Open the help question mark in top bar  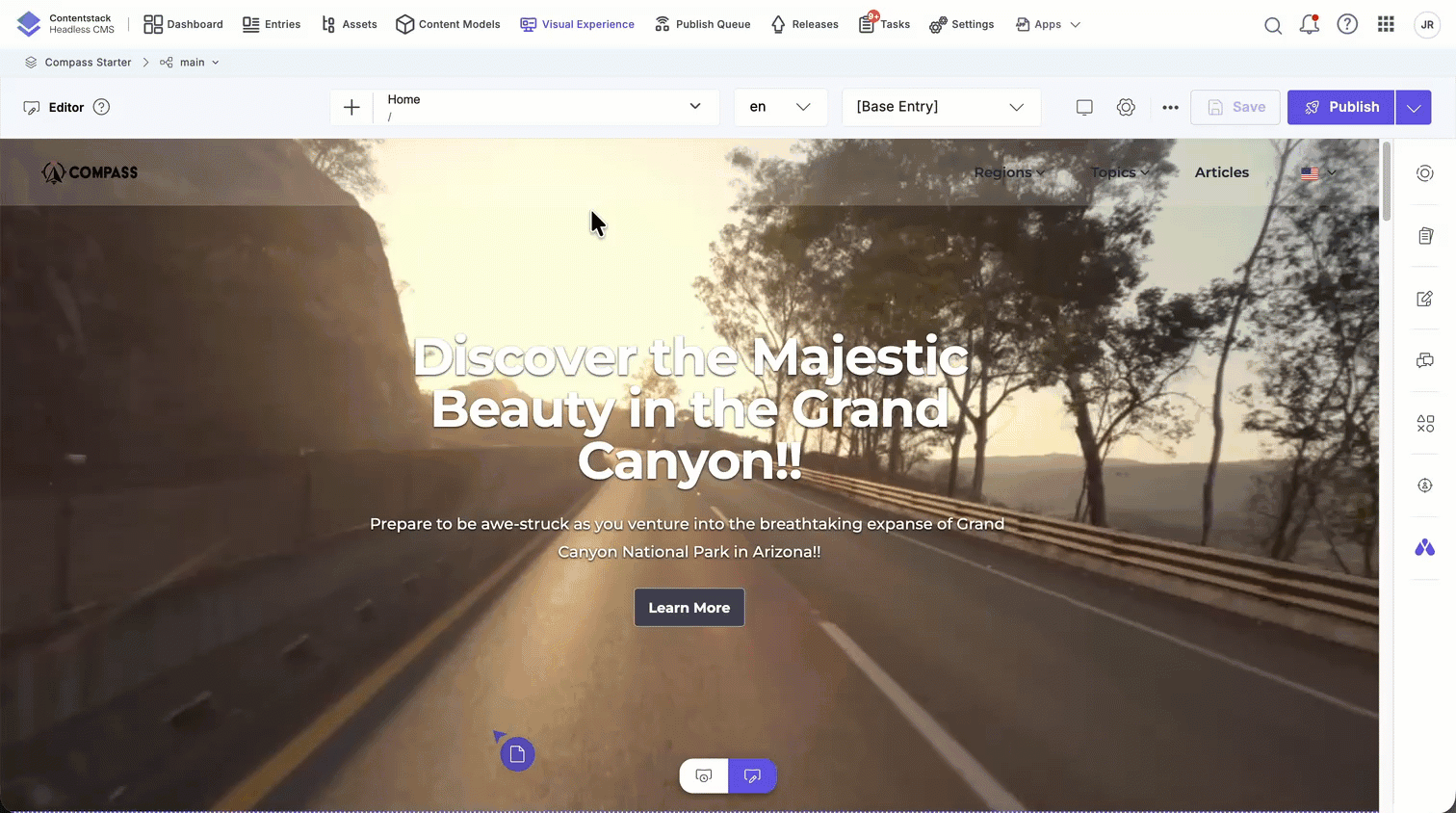[x=1347, y=24]
